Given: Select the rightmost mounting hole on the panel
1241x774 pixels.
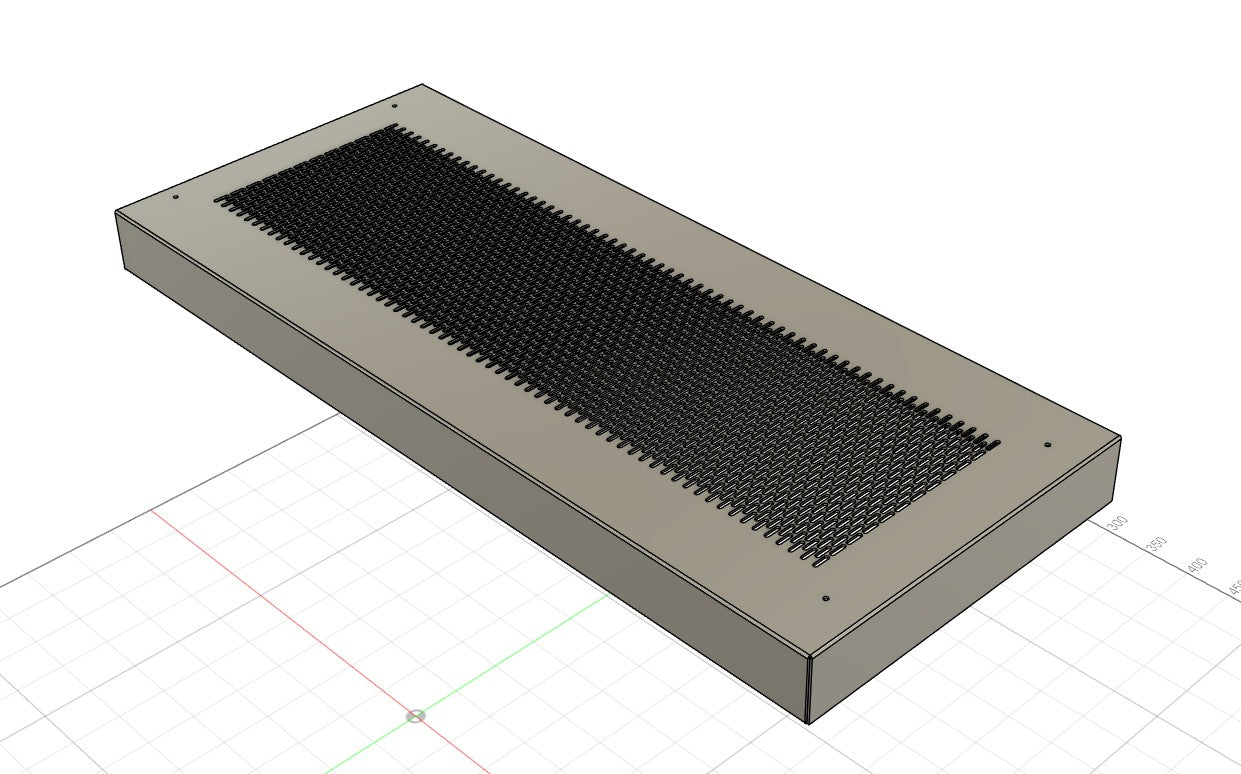Looking at the screenshot, I should tap(1047, 445).
